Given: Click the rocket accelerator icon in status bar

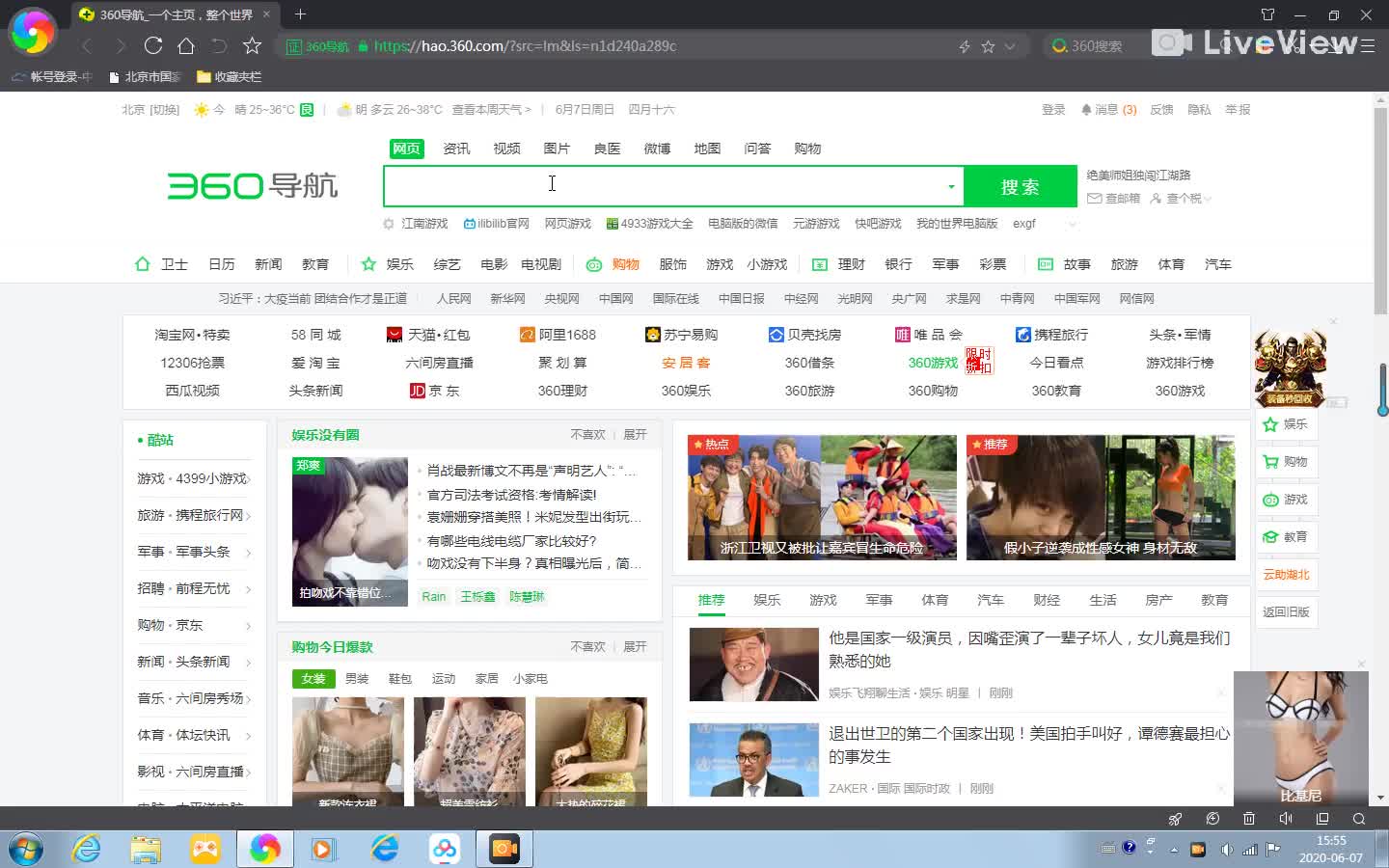Looking at the screenshot, I should [1175, 819].
